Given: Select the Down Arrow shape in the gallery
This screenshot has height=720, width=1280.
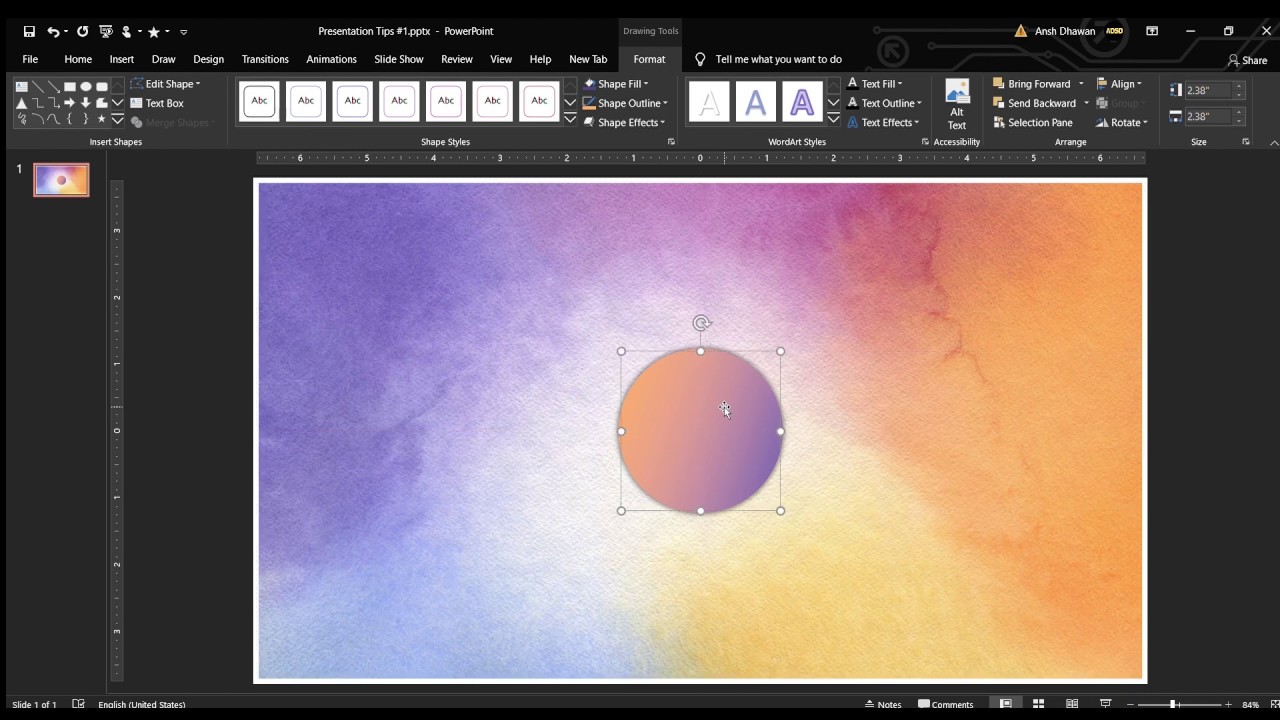Looking at the screenshot, I should pos(86,103).
